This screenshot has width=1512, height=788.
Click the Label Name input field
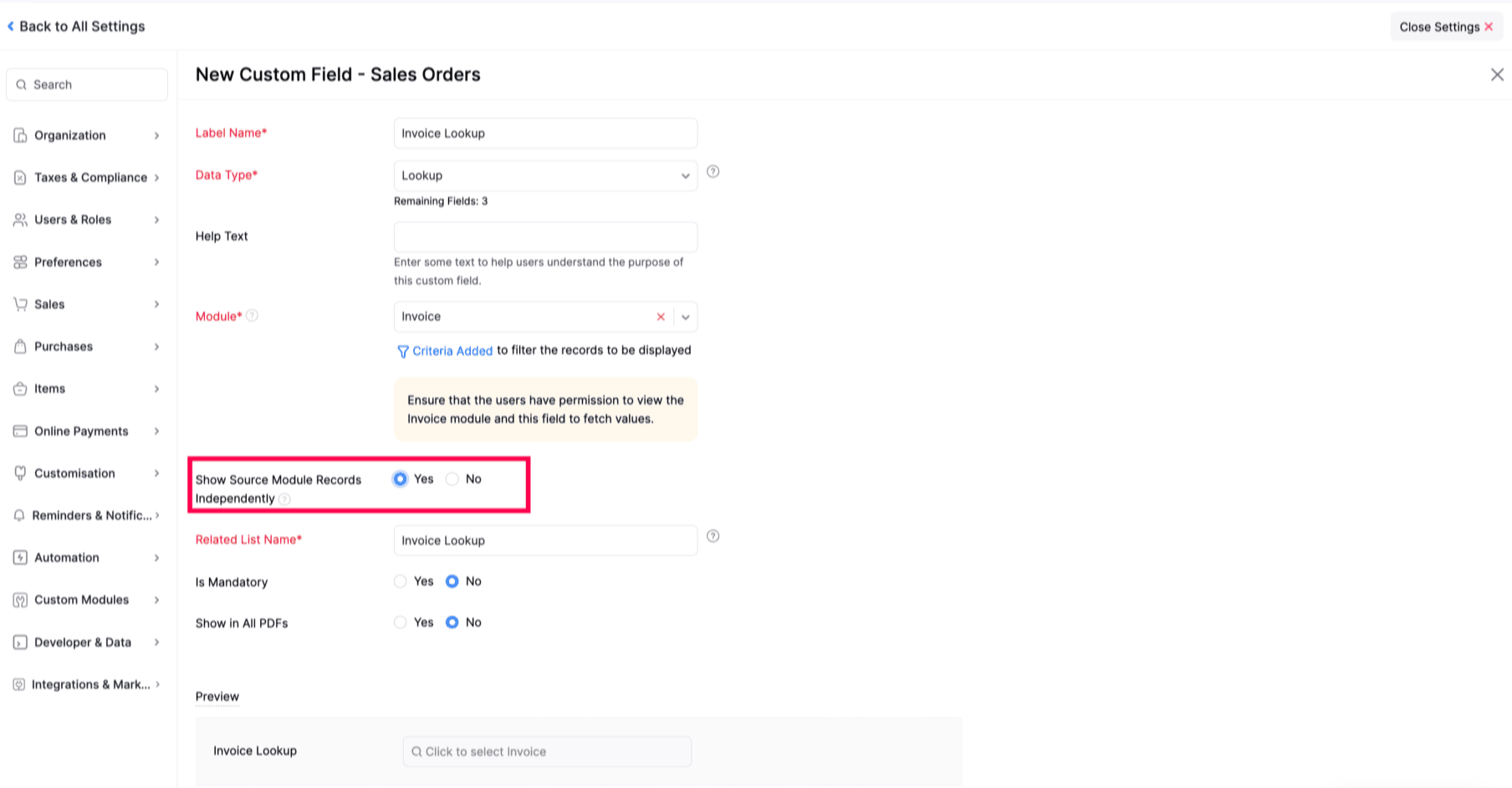[x=545, y=133]
